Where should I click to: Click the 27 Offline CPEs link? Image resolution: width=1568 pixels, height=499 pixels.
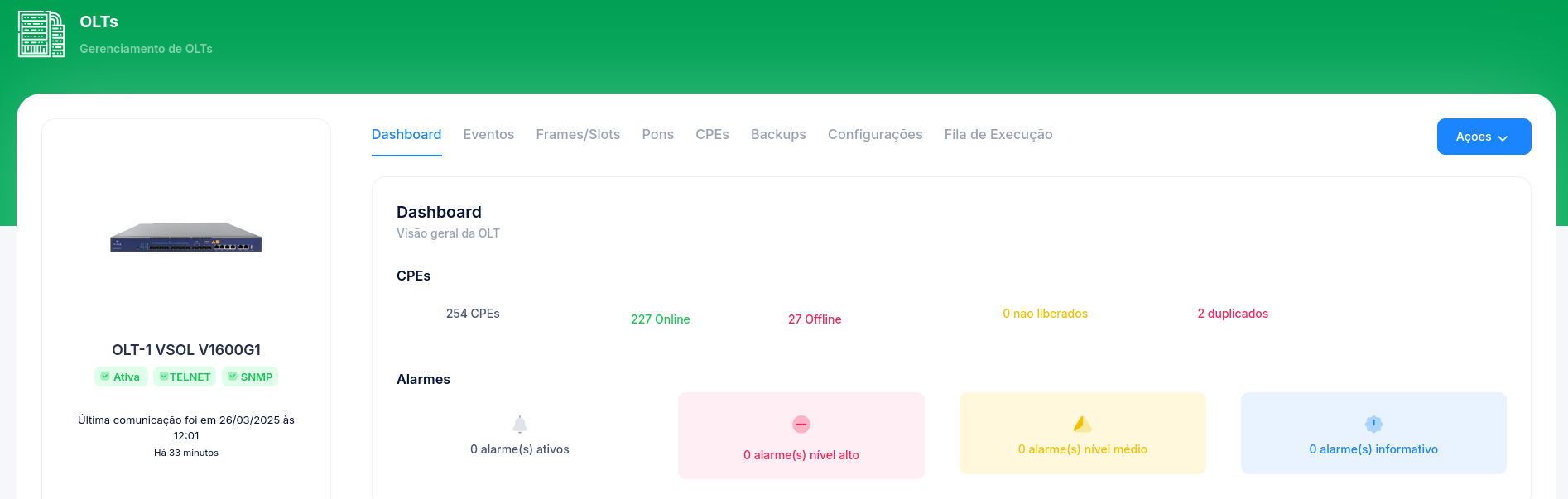[x=815, y=319]
